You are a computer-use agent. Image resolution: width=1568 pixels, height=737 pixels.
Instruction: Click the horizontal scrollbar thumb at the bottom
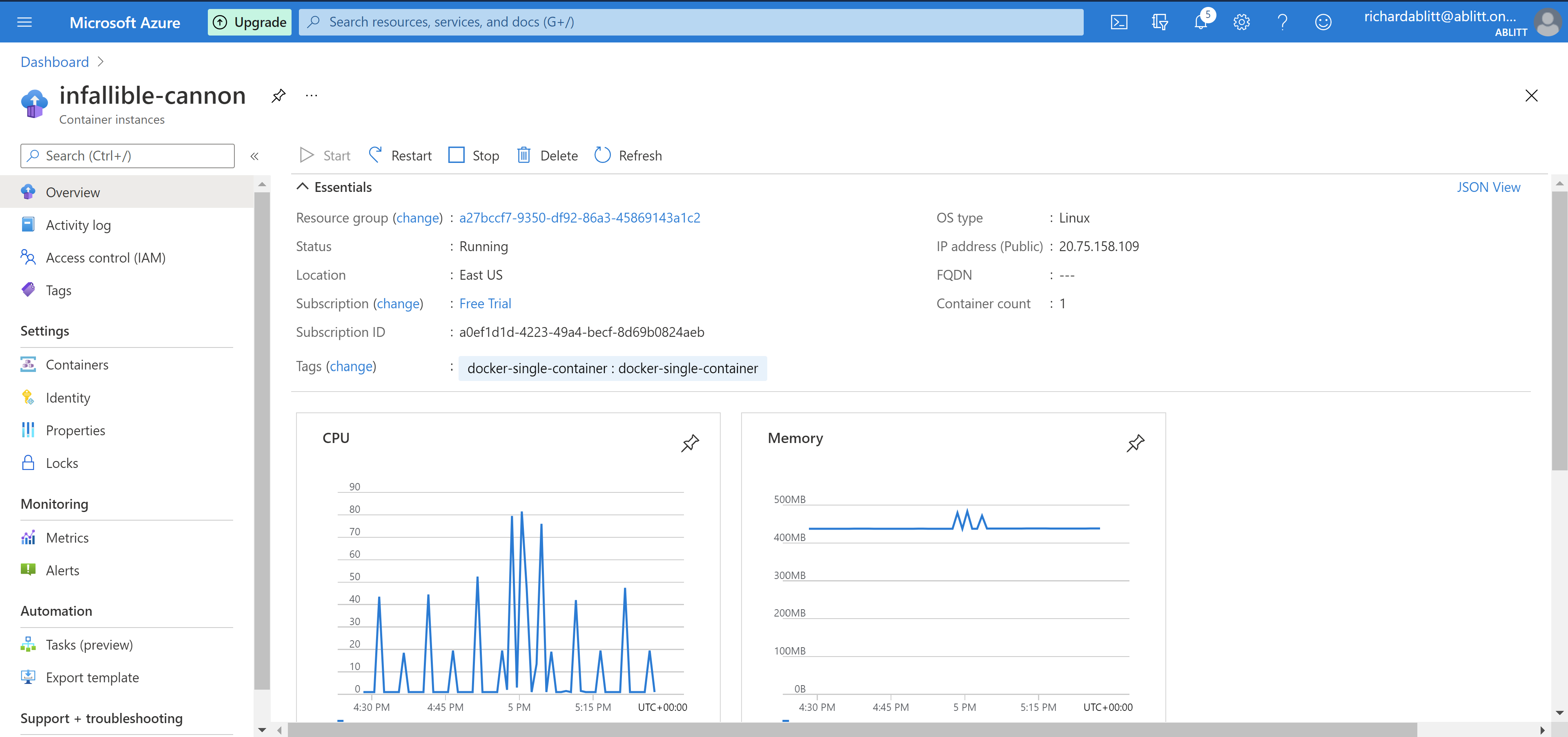852,730
